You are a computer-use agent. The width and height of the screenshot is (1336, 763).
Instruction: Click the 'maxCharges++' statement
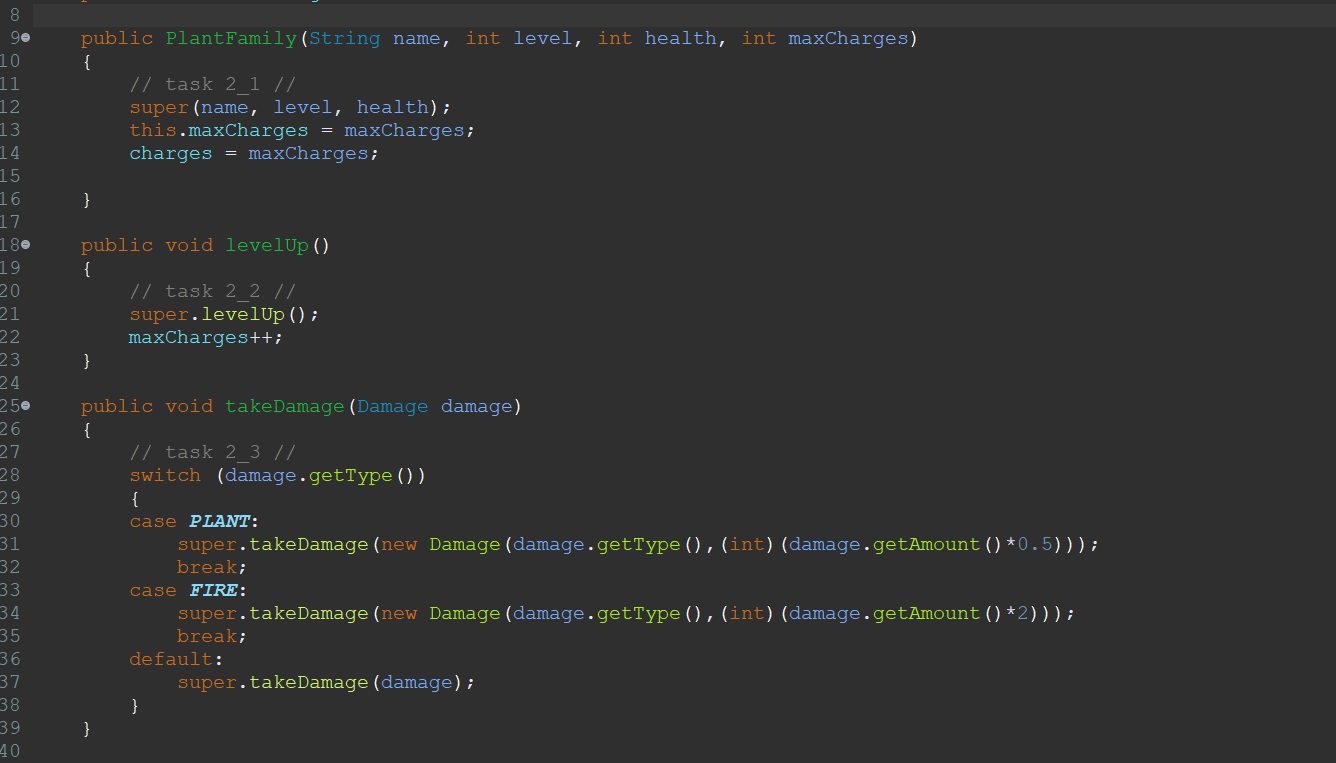[206, 337]
